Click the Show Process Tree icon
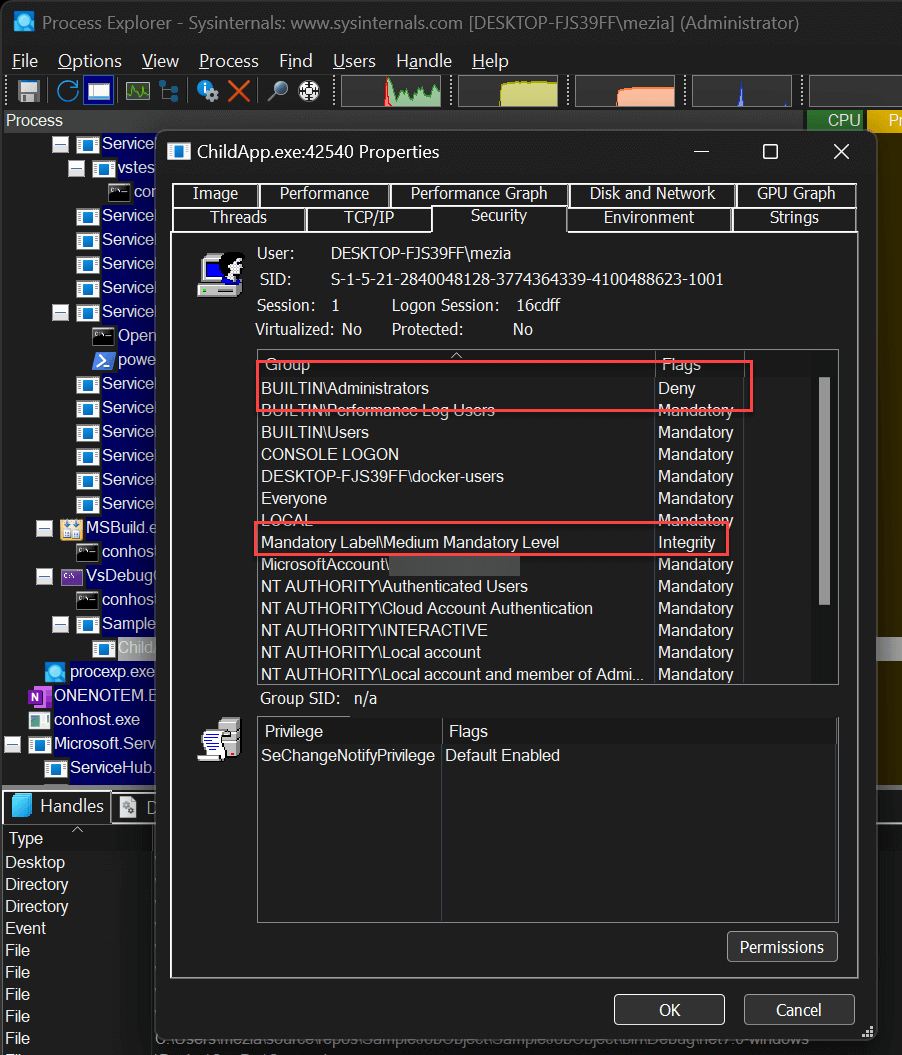Viewport: 902px width, 1055px height. pyautogui.click(x=169, y=92)
